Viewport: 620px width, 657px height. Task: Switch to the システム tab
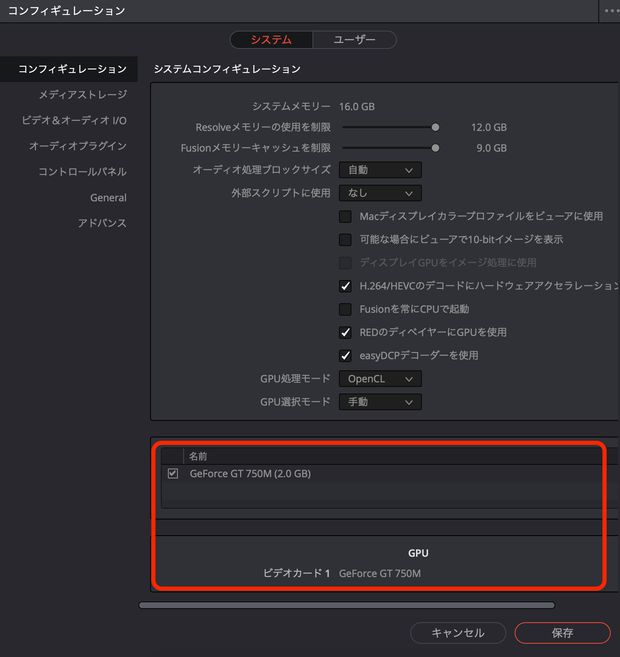click(271, 40)
